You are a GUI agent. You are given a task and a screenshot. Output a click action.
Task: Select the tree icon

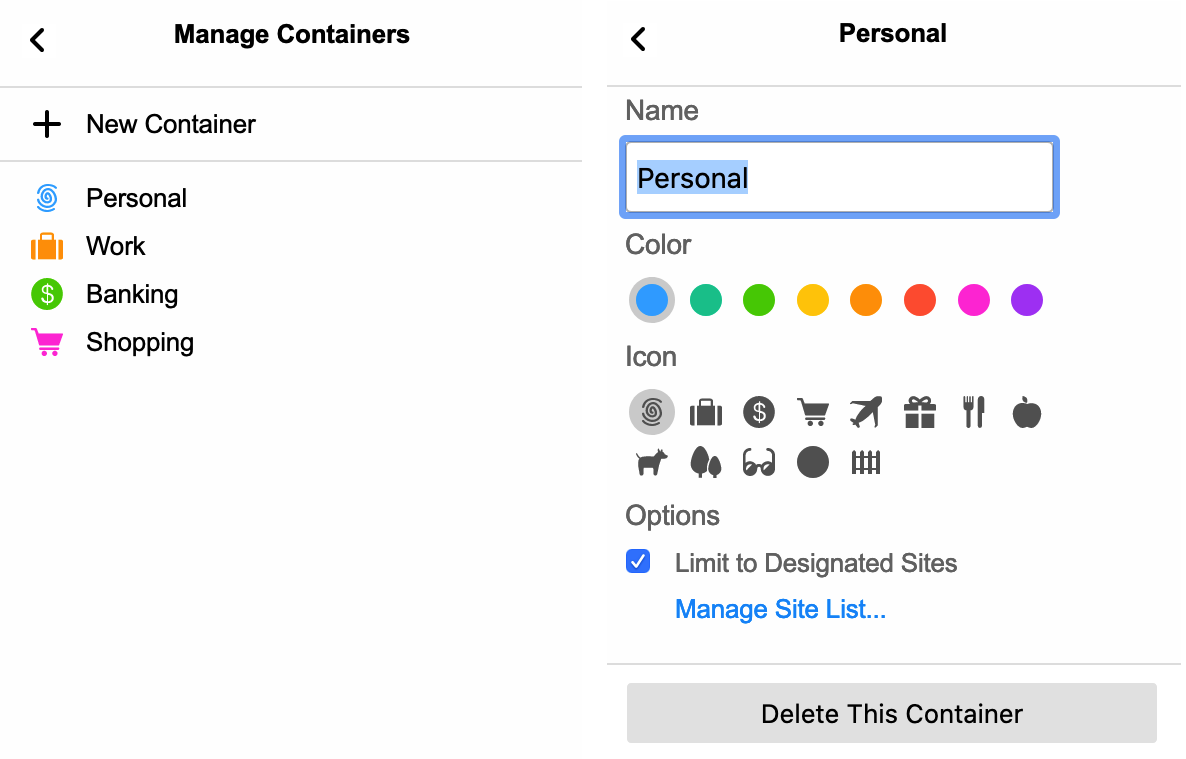point(705,461)
